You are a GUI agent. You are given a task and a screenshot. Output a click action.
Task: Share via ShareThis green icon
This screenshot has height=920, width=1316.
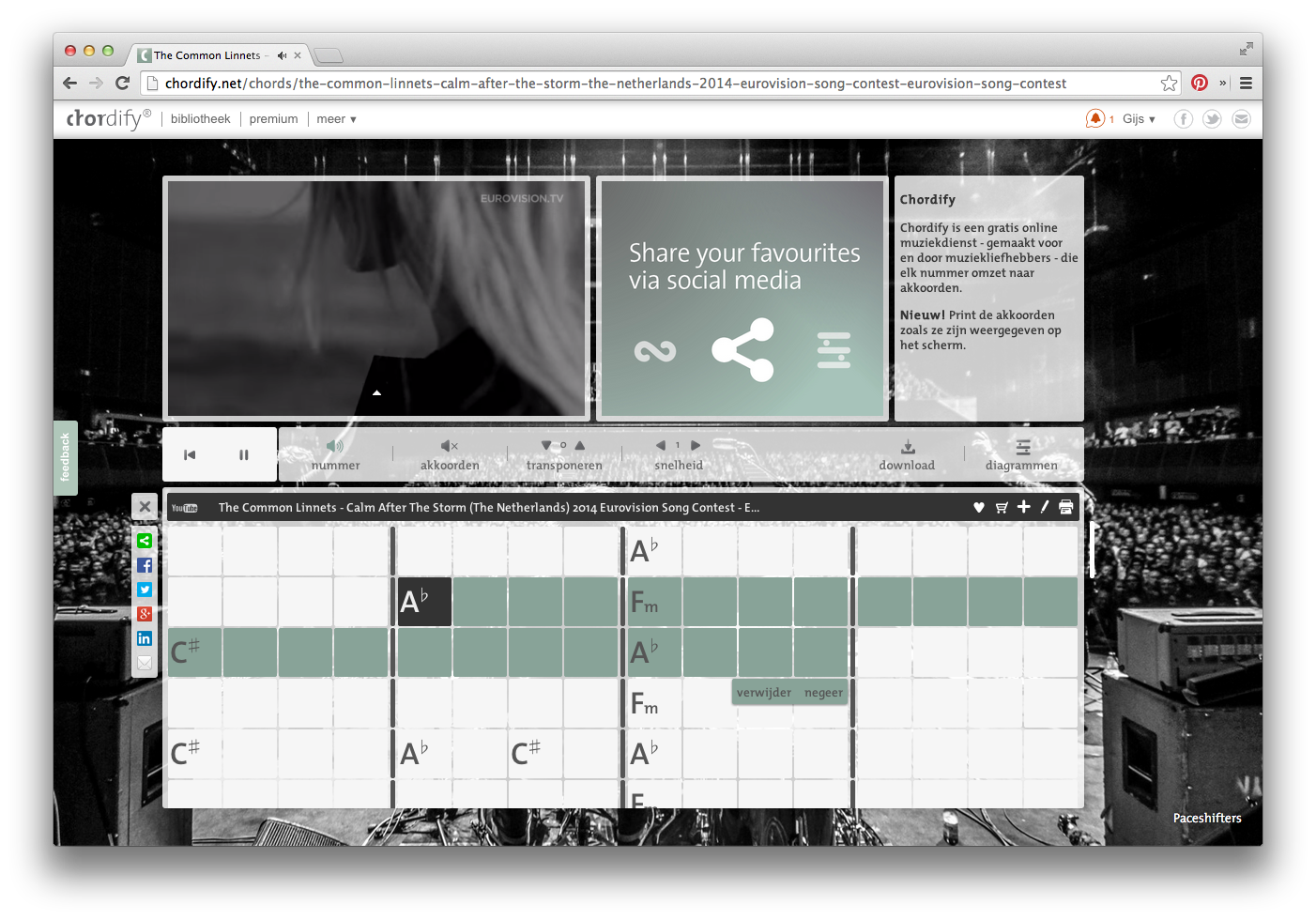tap(145, 541)
